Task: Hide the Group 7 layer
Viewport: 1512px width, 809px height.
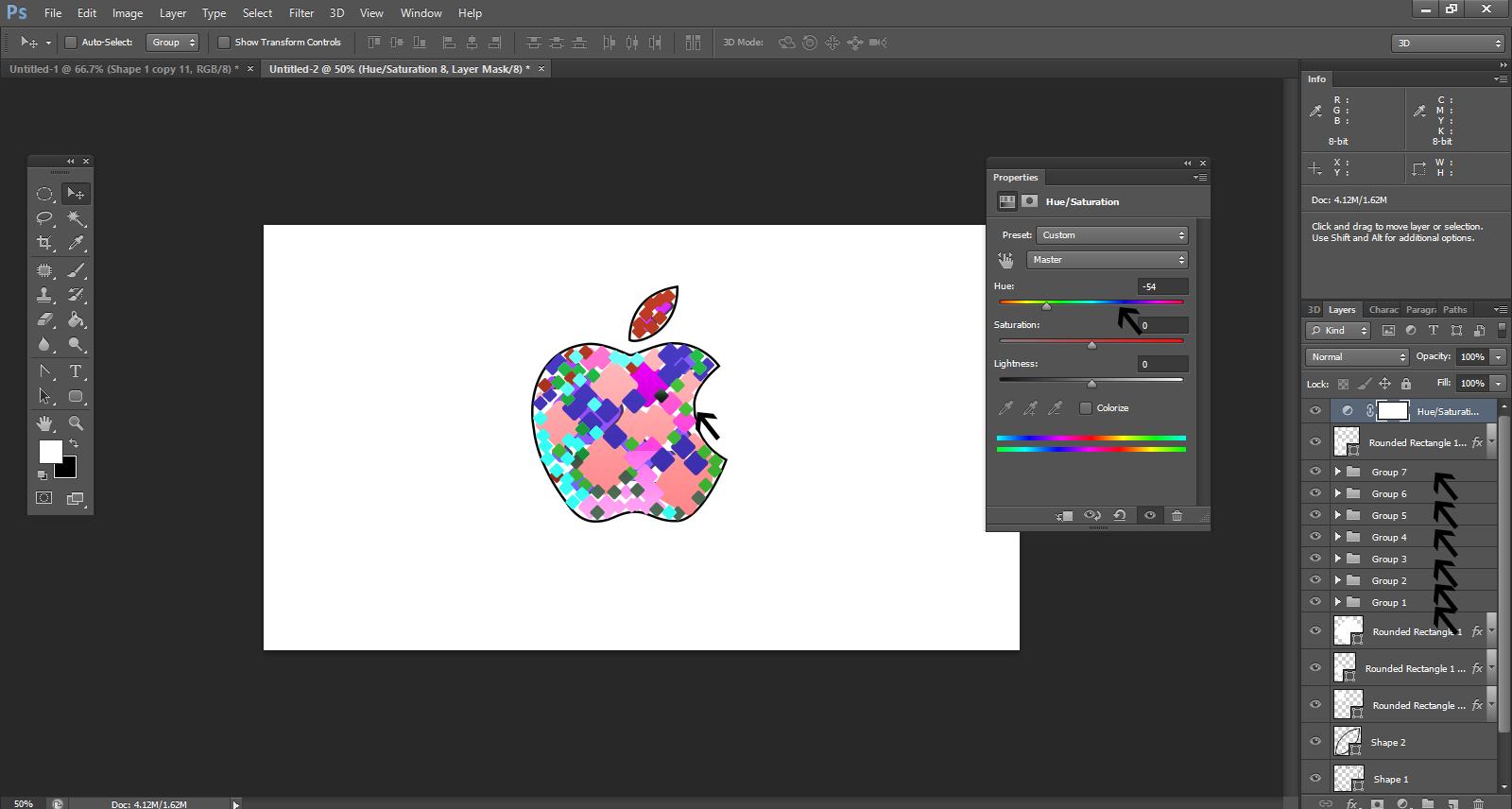Action: (1315, 471)
